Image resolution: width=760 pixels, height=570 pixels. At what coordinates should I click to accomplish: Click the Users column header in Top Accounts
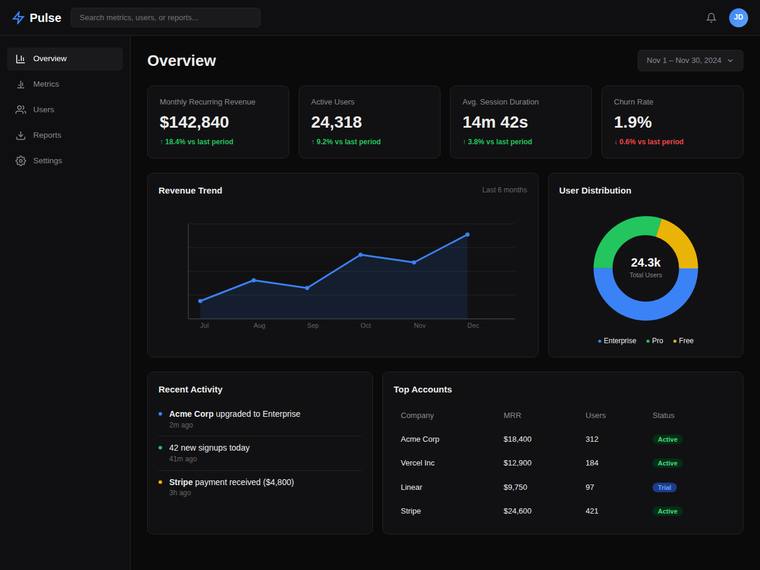(x=595, y=415)
